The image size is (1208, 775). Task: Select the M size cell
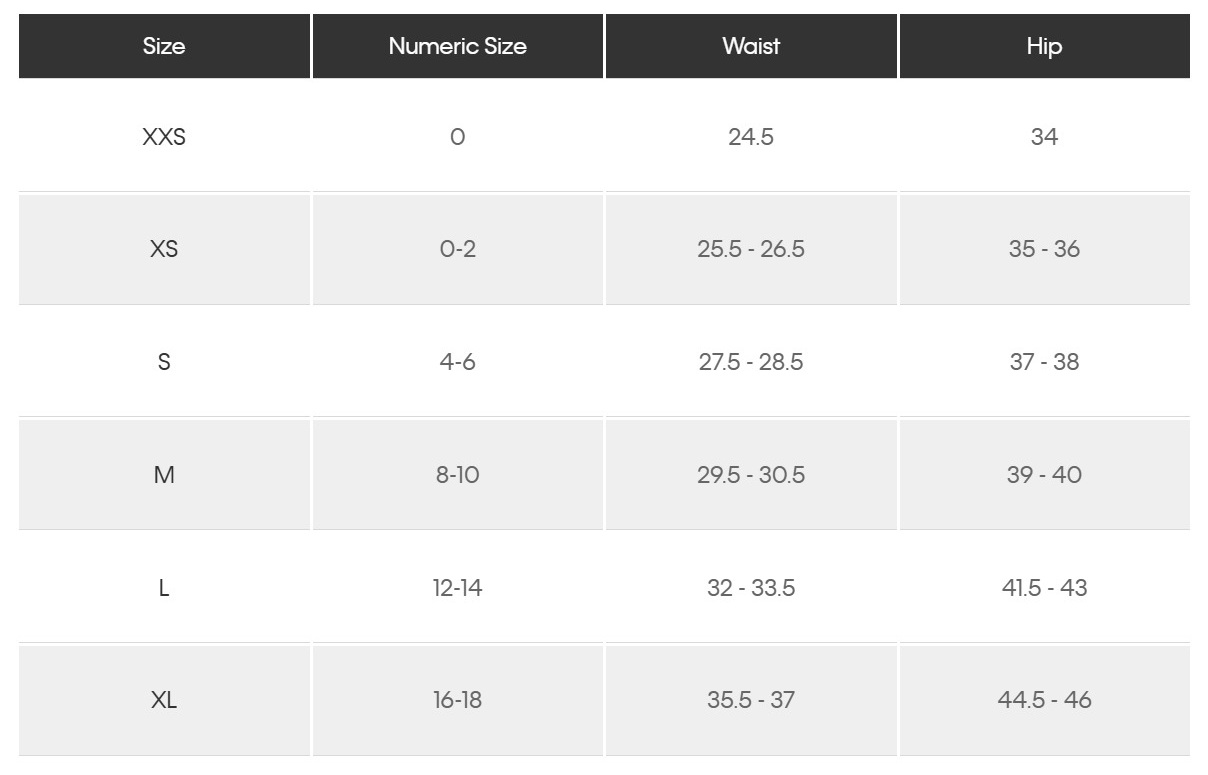point(164,475)
